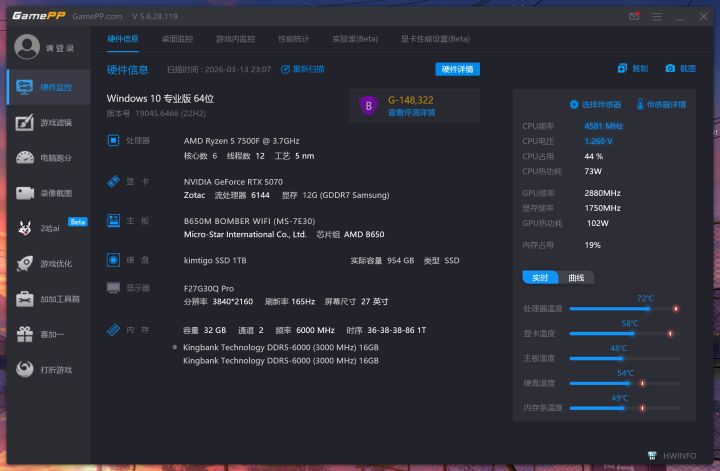The image size is (720, 471).
Task: Switch sensor view to 曲线
Action: coord(576,277)
